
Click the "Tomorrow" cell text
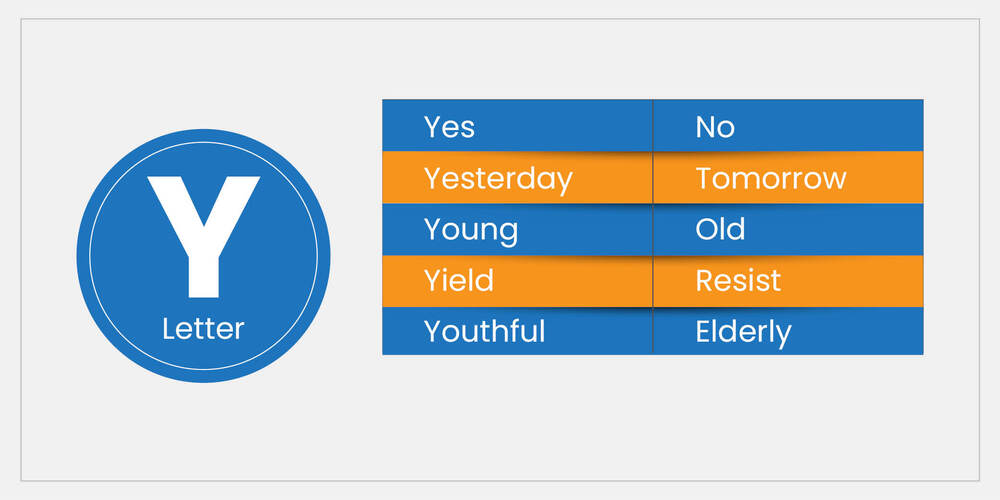(771, 178)
